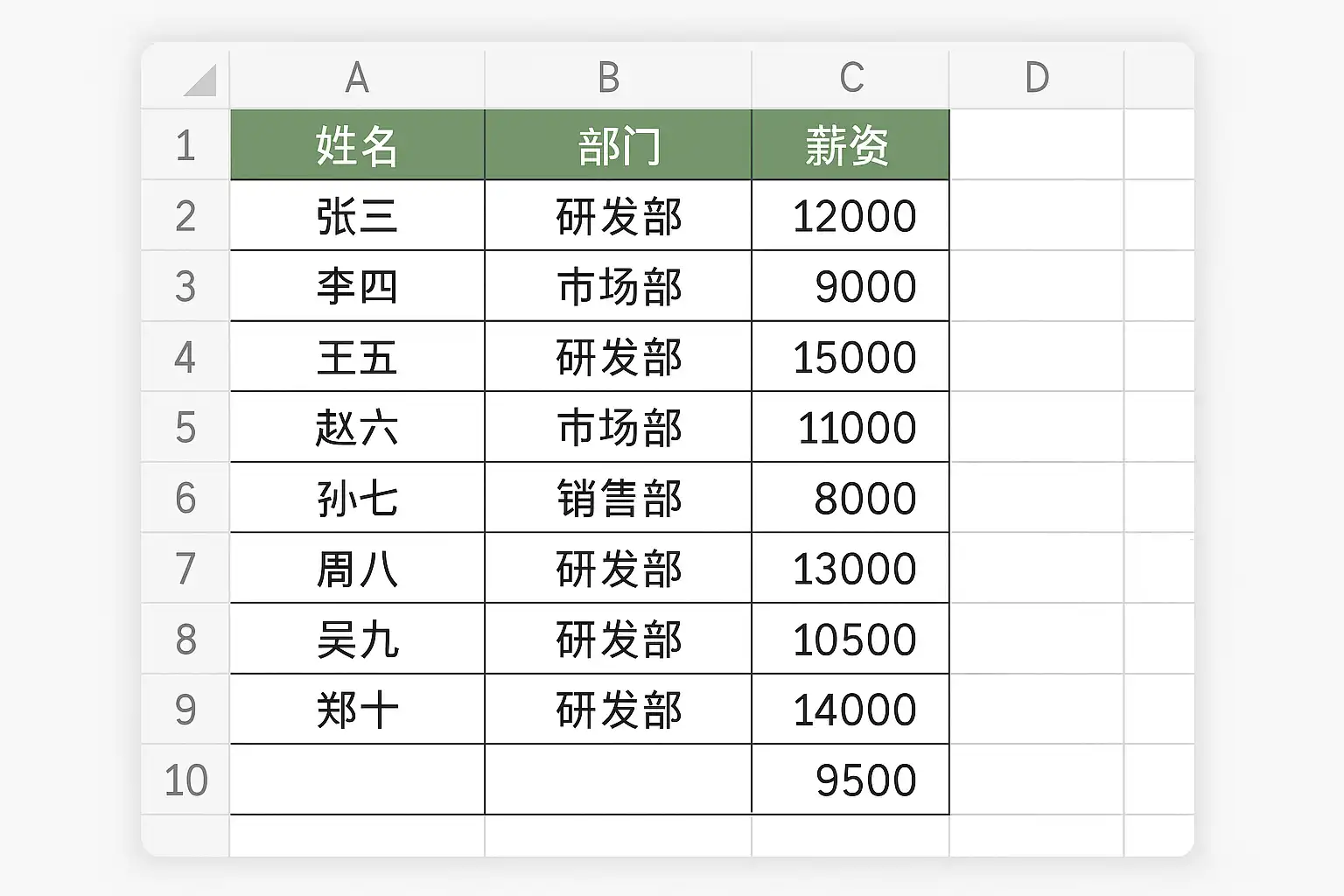
Task: Select the cell with value 9500
Action: 850,780
